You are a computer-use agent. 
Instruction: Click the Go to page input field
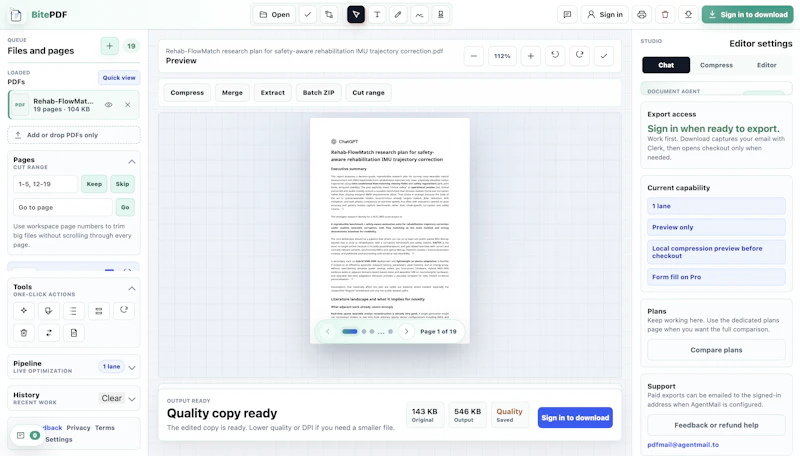63,208
